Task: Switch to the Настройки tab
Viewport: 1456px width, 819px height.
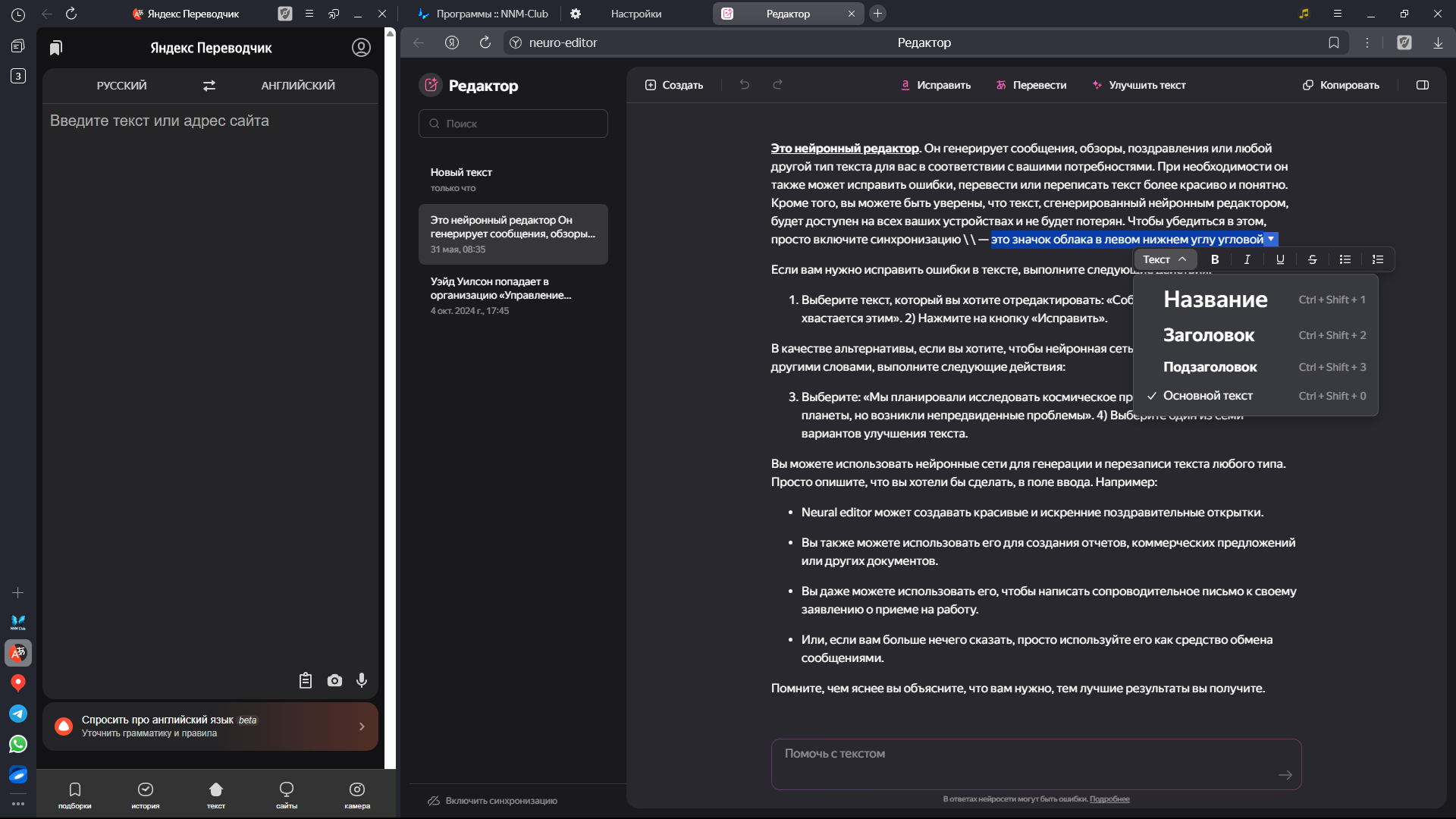Action: (x=636, y=14)
